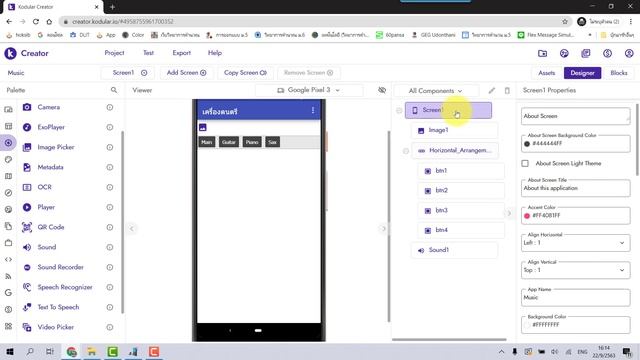This screenshot has height=360, width=640.
Task: Open the Screen1 screen selector dropdown
Action: pyautogui.click(x=129, y=73)
